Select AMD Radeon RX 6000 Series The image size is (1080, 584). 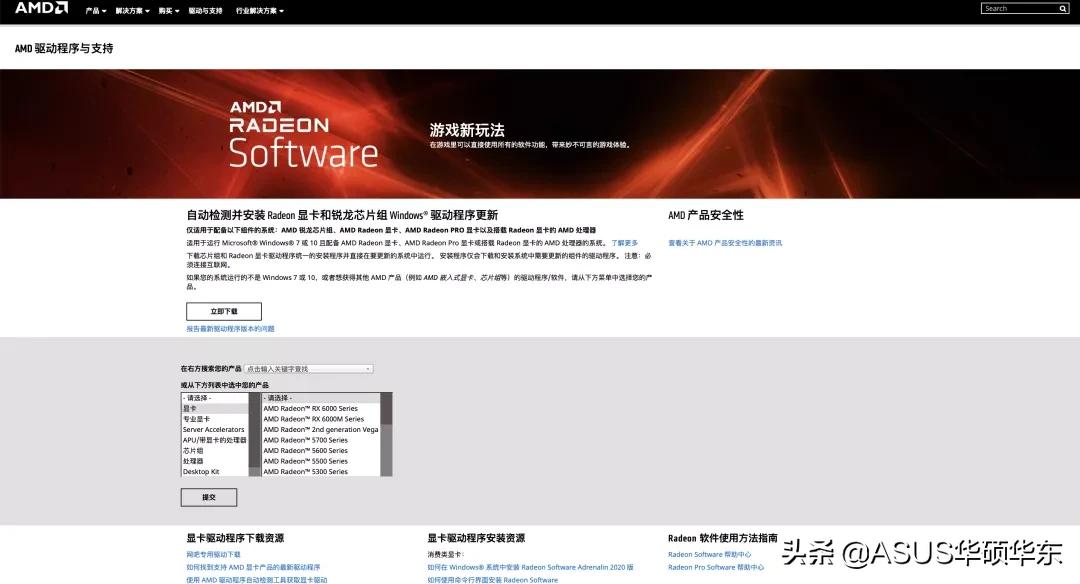click(x=311, y=408)
